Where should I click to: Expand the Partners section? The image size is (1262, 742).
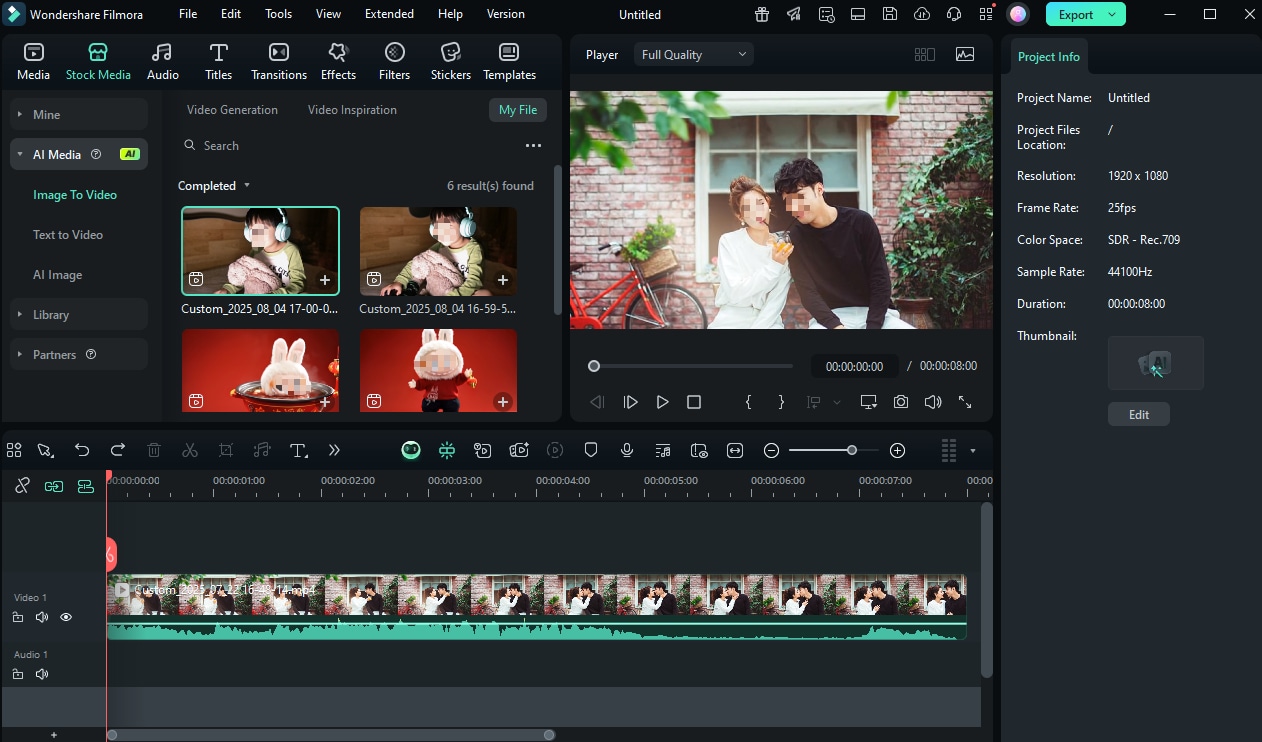click(x=78, y=355)
